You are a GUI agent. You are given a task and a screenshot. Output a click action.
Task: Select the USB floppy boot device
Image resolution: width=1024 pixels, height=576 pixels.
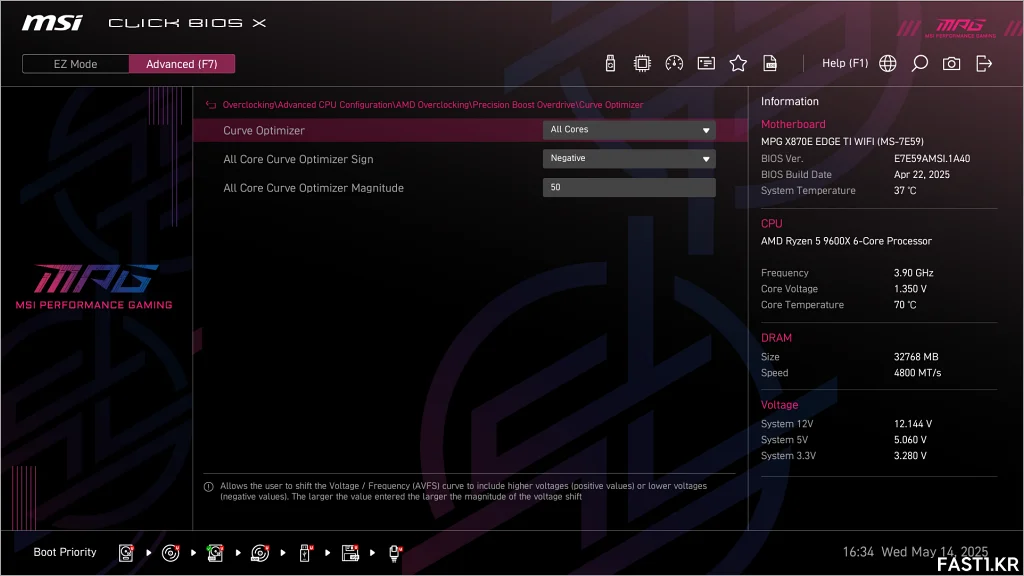pyautogui.click(x=350, y=553)
